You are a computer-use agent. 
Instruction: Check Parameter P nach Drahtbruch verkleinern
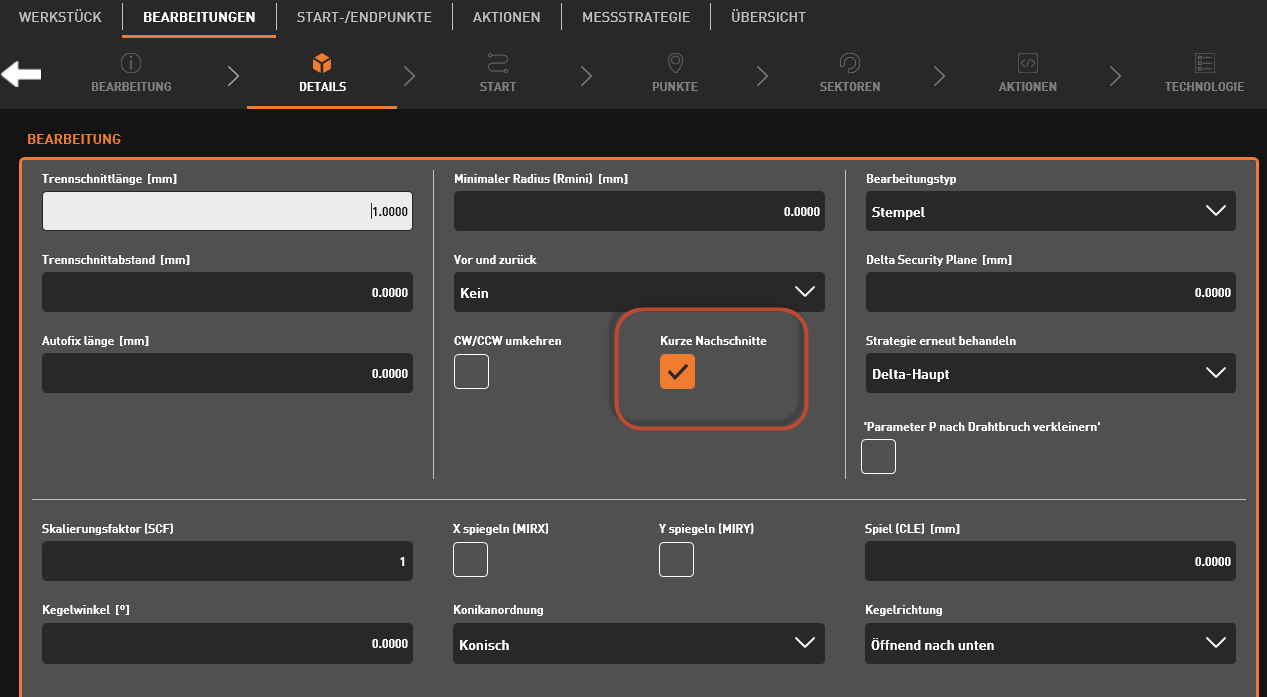(x=878, y=456)
